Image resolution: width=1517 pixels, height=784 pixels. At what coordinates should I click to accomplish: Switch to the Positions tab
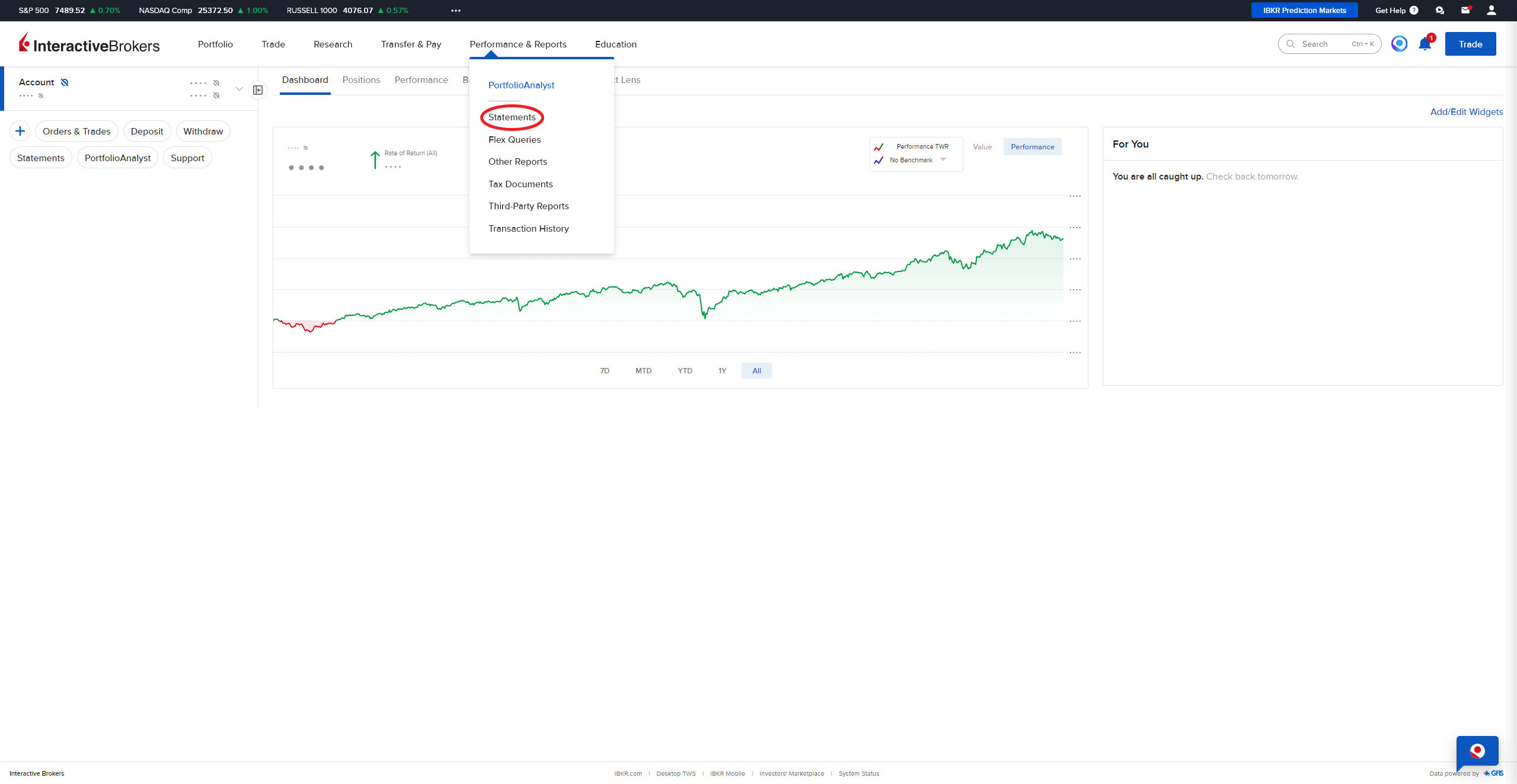pyautogui.click(x=361, y=80)
